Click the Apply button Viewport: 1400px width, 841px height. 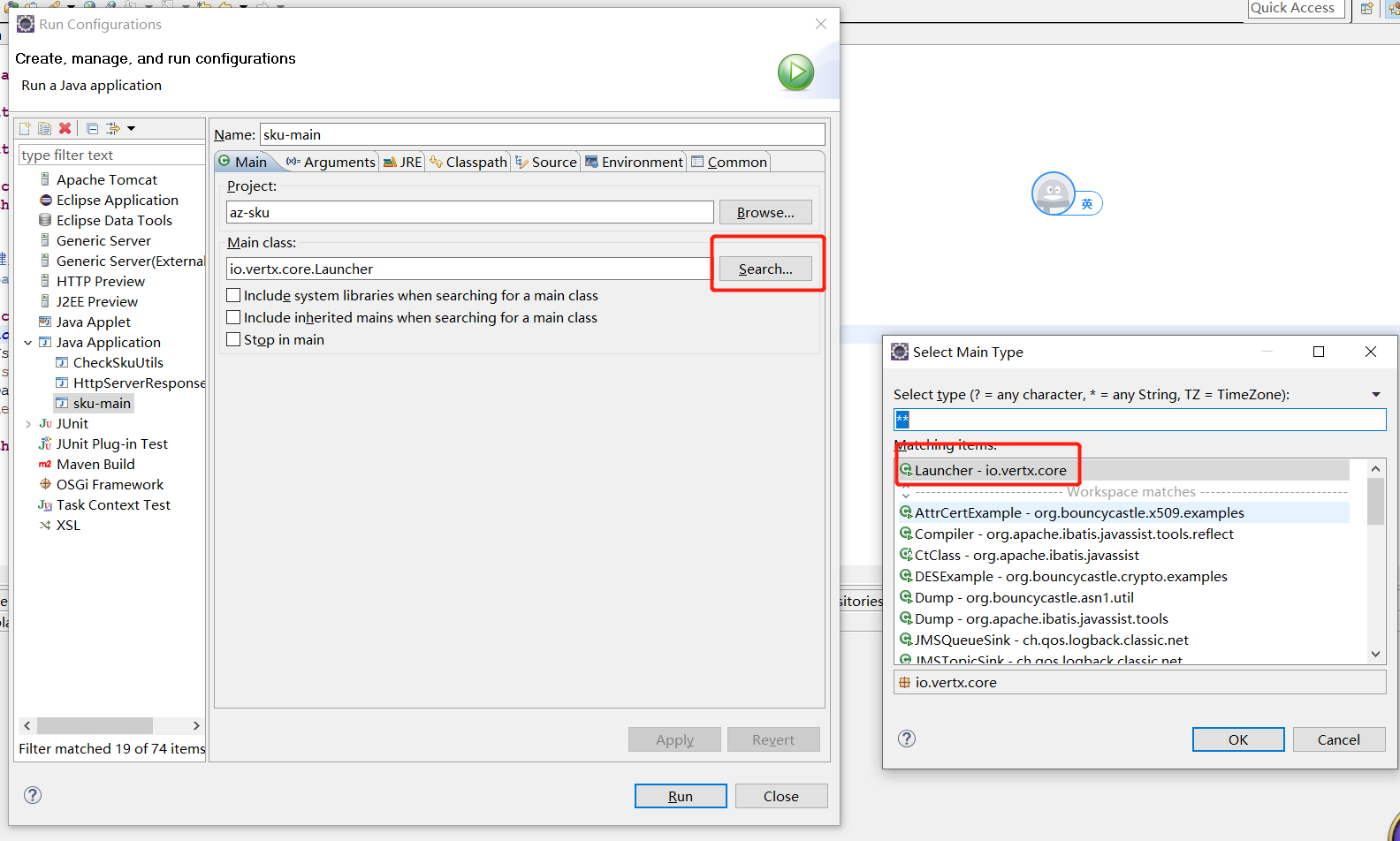pyautogui.click(x=674, y=739)
